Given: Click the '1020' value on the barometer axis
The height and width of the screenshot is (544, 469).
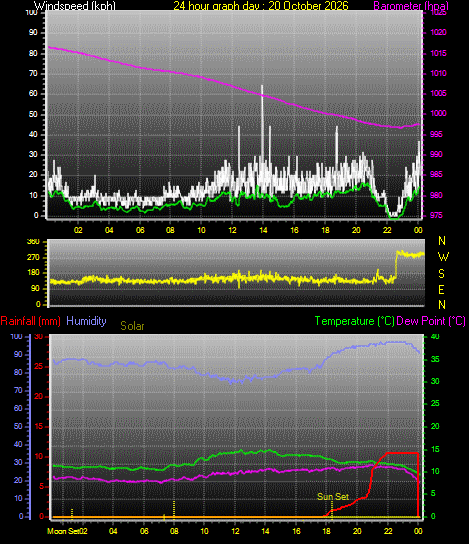Looking at the screenshot, I should point(438,32).
